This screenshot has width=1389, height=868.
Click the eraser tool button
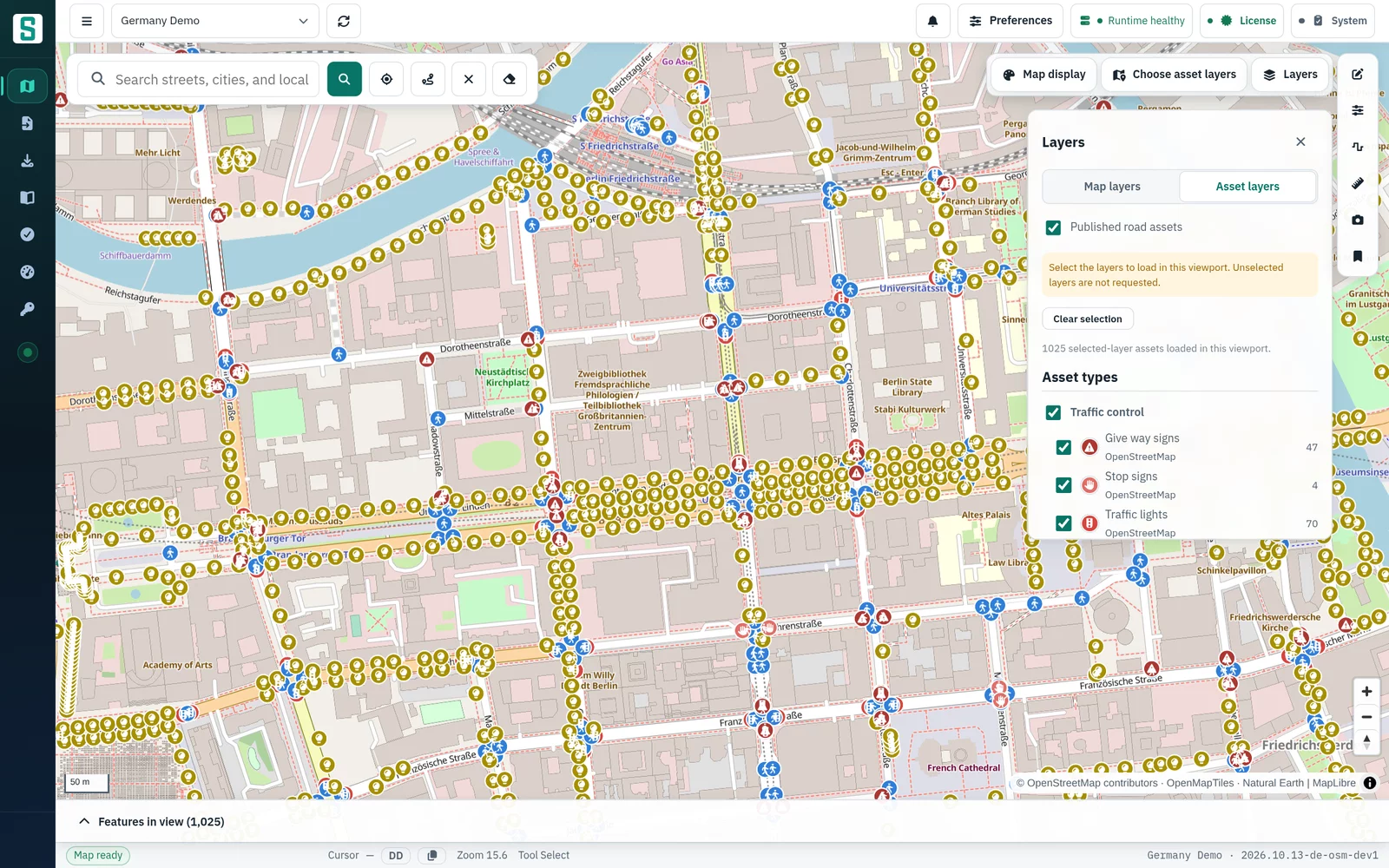click(x=510, y=79)
